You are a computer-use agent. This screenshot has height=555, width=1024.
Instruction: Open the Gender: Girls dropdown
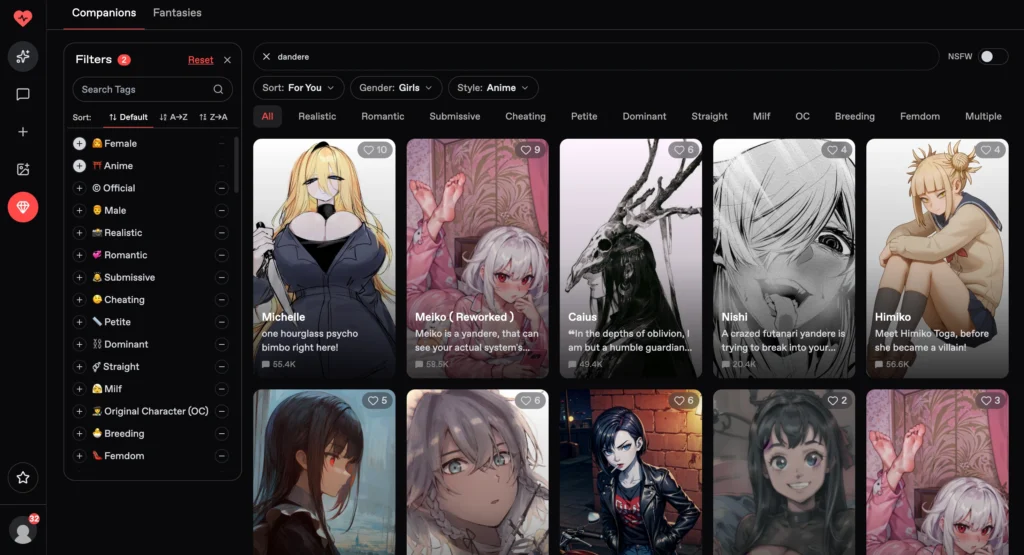[396, 88]
